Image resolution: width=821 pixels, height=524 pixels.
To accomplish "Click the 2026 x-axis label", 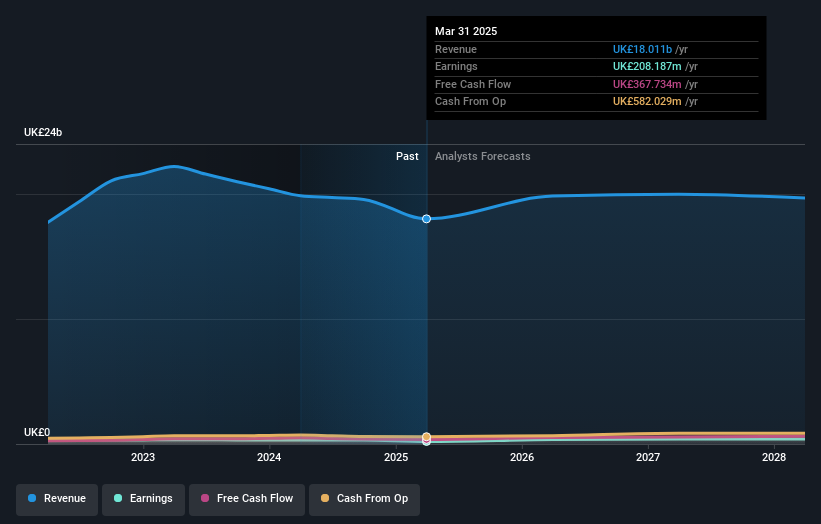I will (522, 458).
